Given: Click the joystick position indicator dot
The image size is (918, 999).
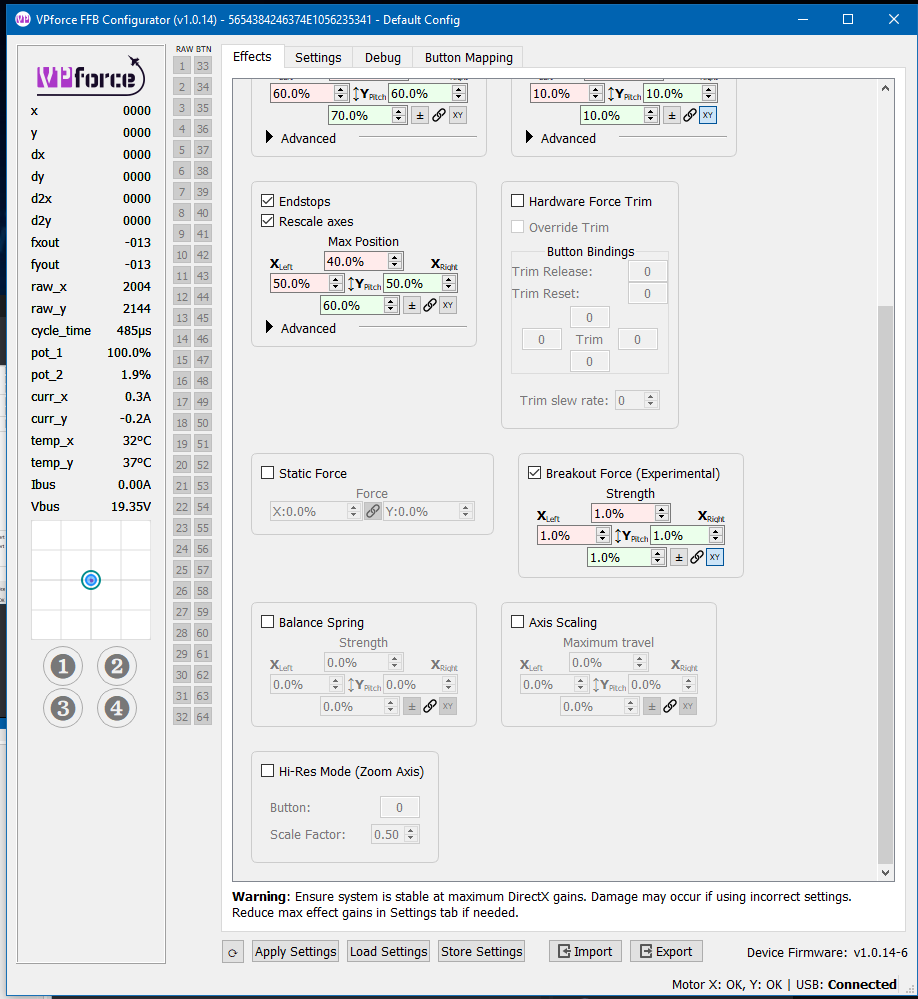Looking at the screenshot, I should (91, 580).
